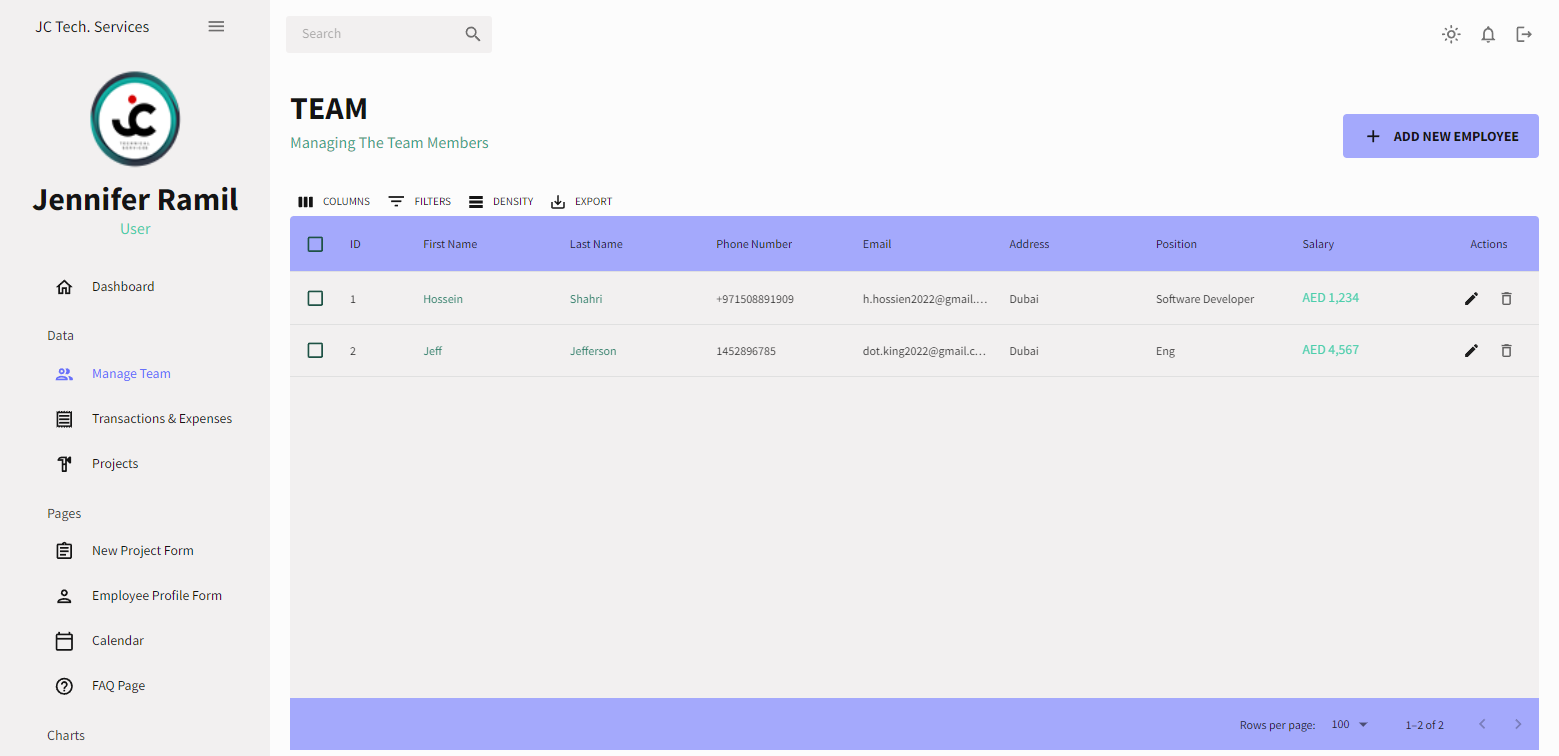Tick the checkbox for Jeff's row
Viewport: 1559px width, 756px height.
click(315, 350)
